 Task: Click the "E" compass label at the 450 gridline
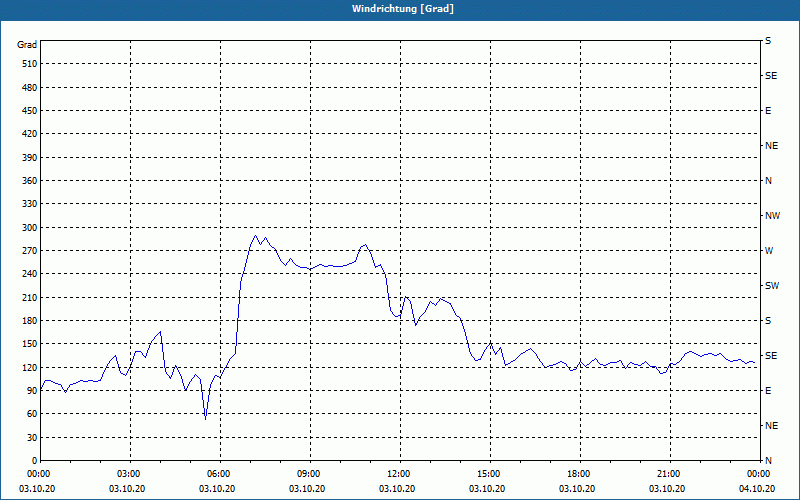point(768,111)
